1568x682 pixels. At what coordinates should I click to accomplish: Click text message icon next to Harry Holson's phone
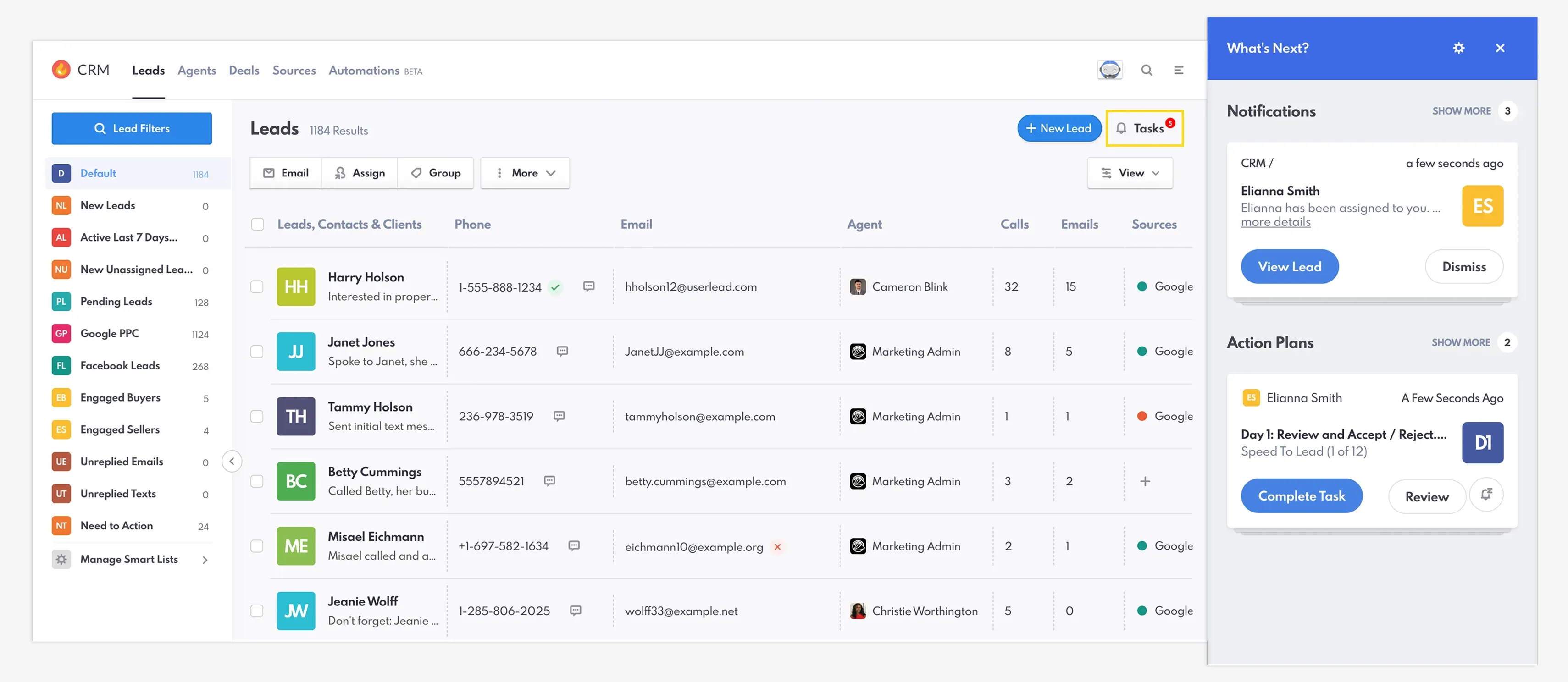pos(588,286)
